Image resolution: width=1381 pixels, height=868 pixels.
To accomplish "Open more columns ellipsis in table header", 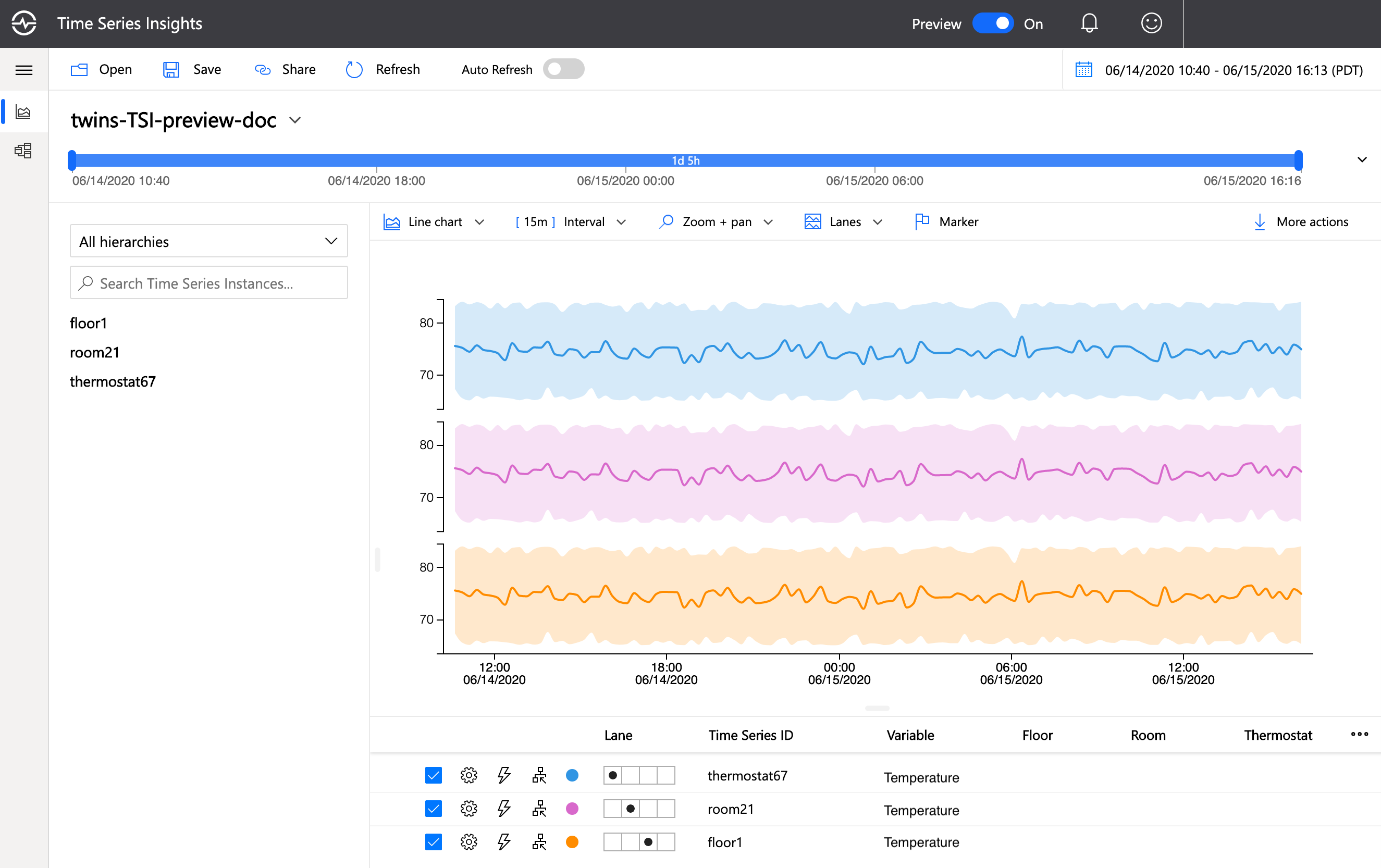I will tap(1359, 735).
